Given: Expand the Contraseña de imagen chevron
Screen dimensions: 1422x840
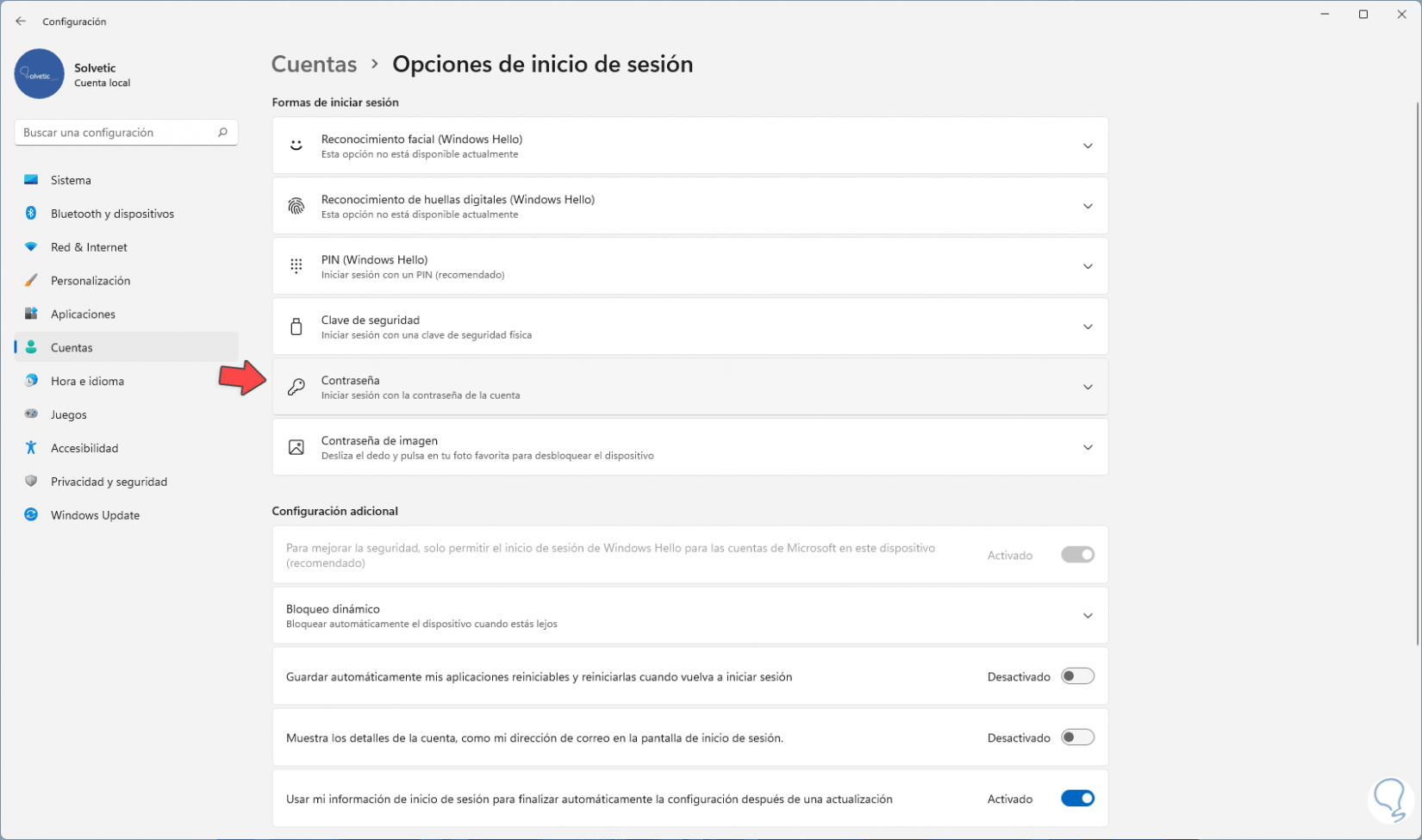Looking at the screenshot, I should coord(1088,447).
